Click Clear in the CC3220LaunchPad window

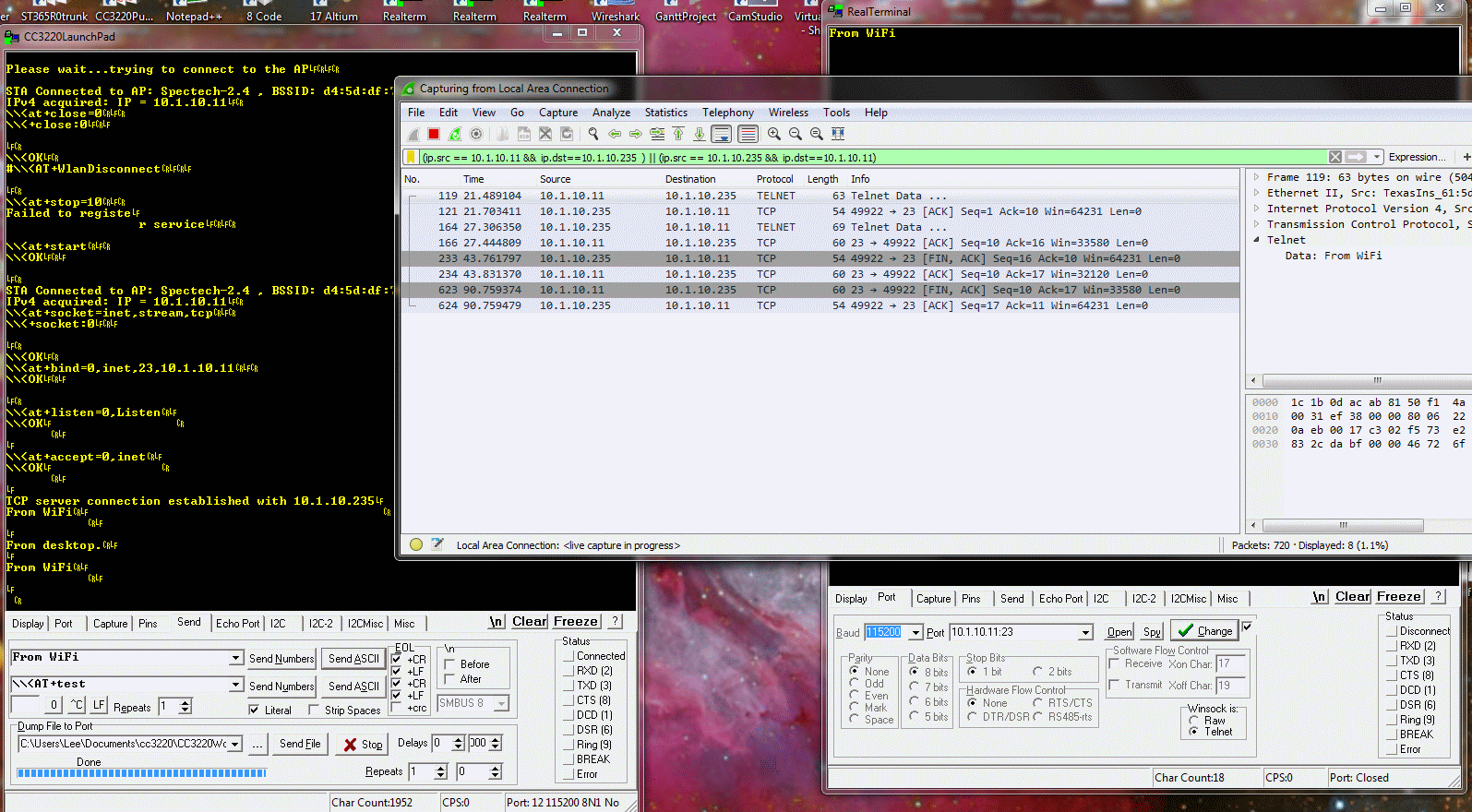(530, 622)
